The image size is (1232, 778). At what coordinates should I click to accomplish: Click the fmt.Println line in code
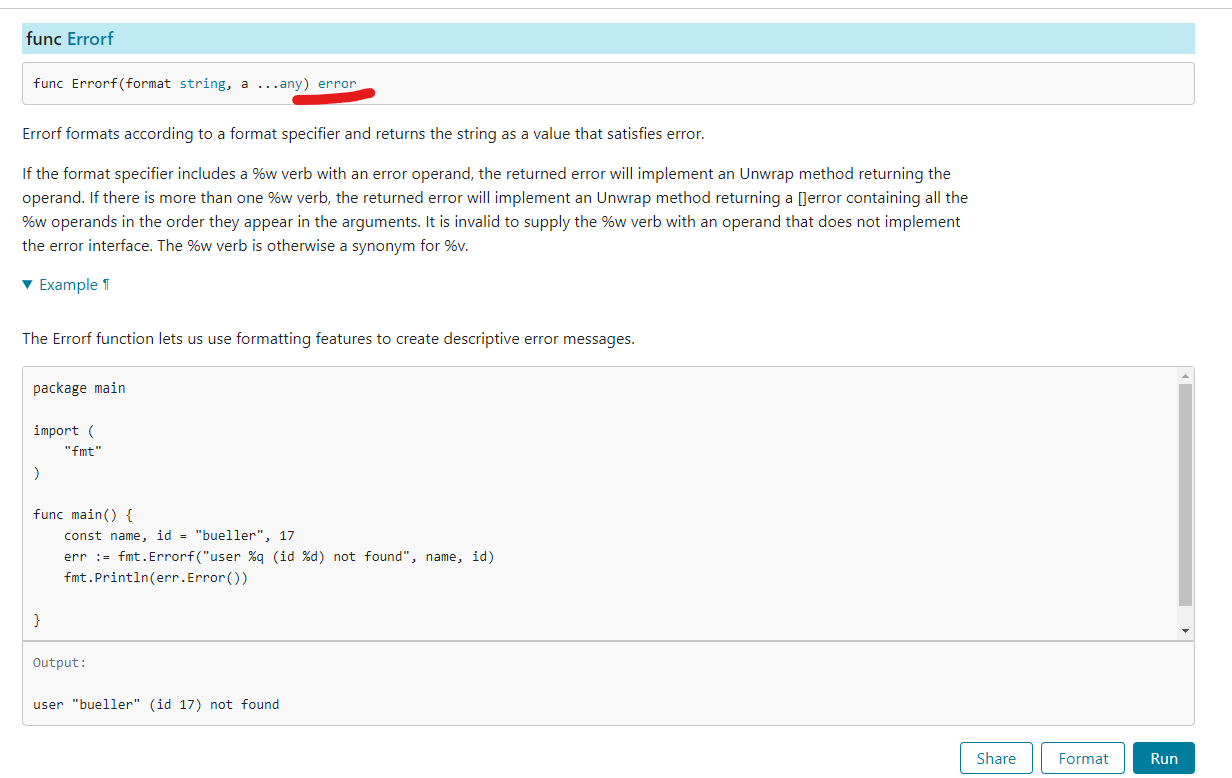(x=155, y=577)
